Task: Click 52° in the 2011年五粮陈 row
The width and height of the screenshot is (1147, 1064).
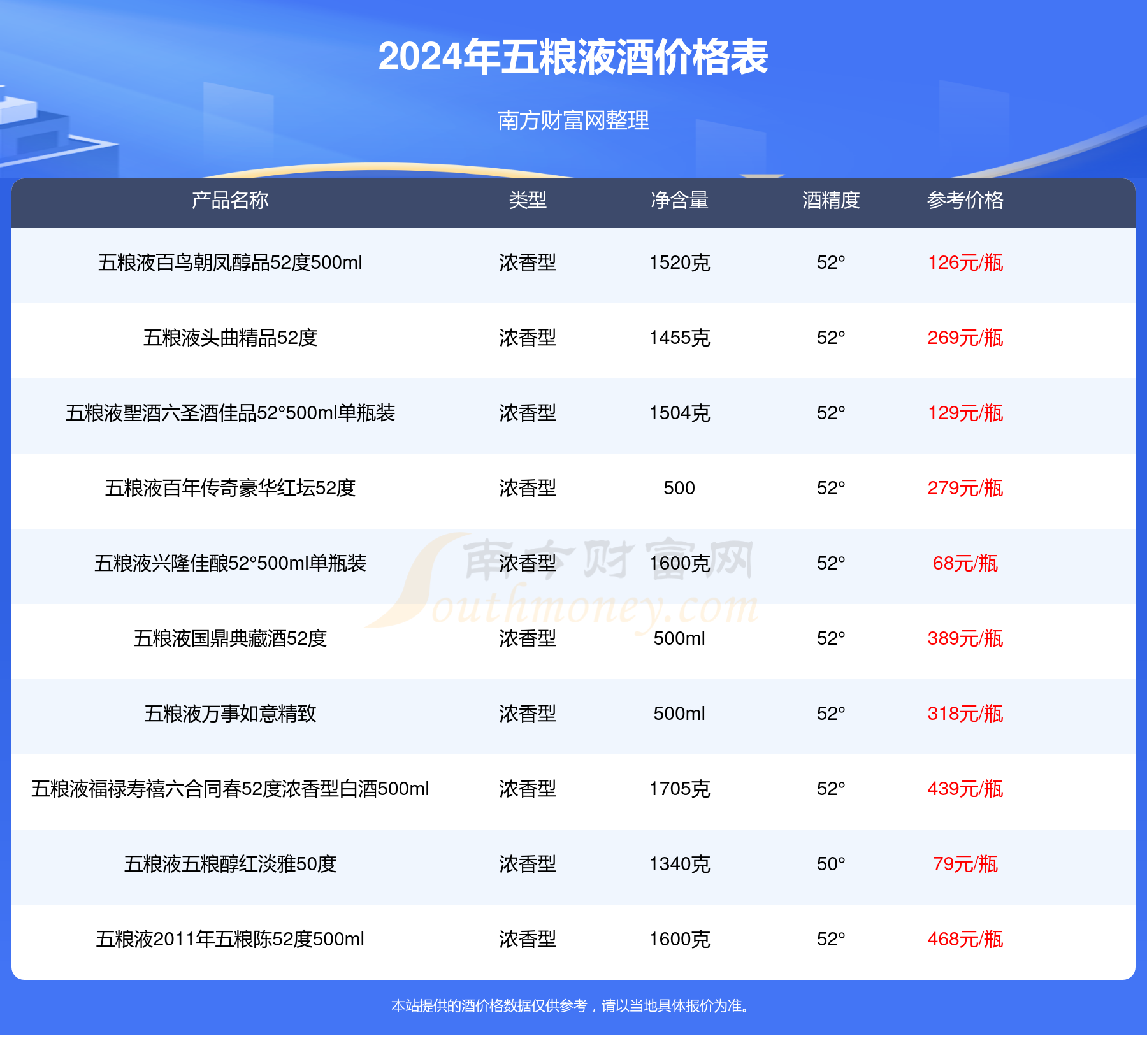Action: tap(831, 939)
